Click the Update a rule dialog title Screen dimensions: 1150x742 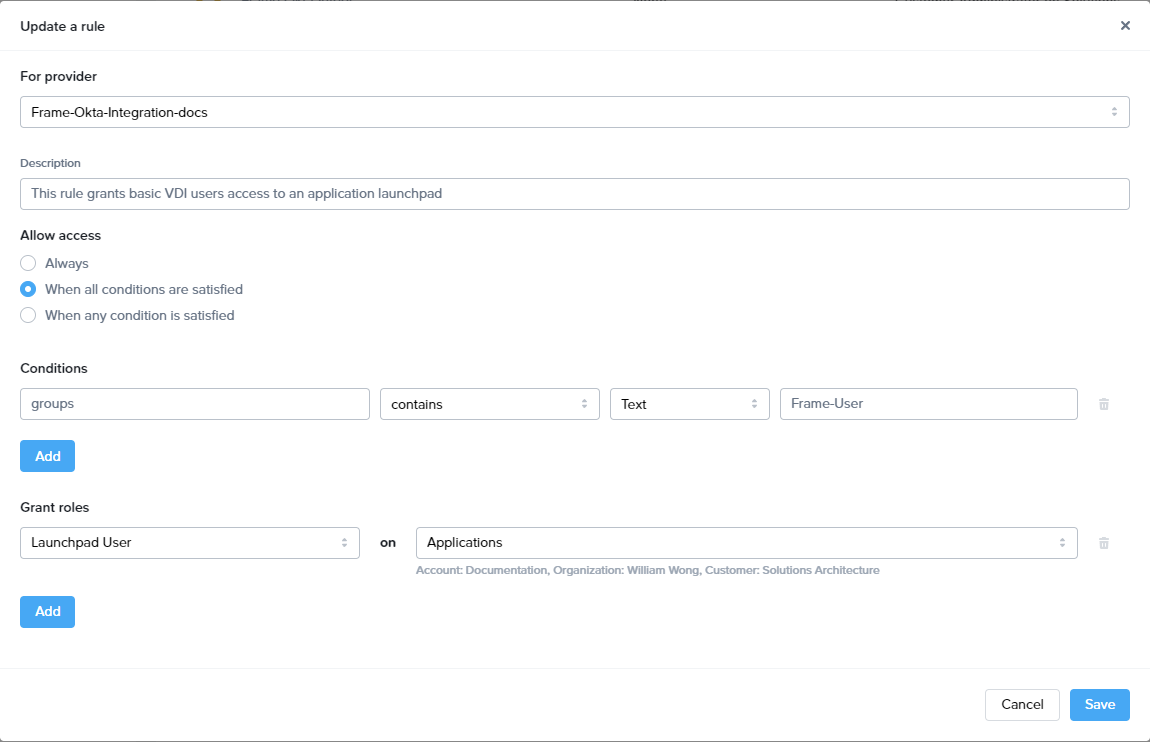click(62, 26)
